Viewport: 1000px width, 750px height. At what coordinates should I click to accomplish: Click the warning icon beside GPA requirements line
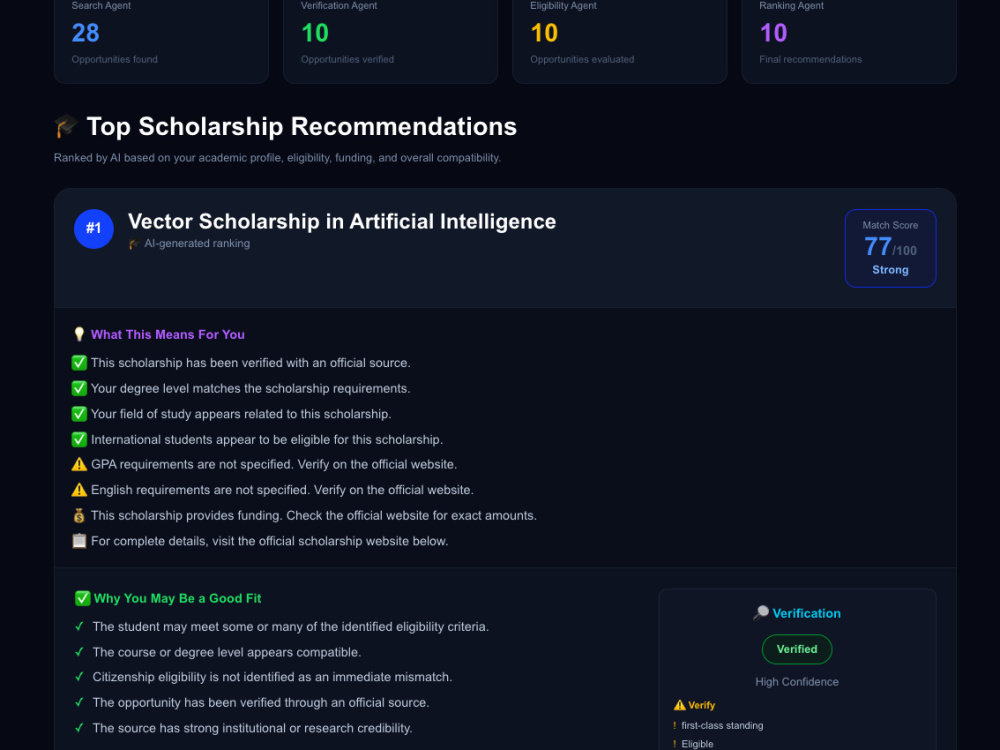click(x=79, y=464)
